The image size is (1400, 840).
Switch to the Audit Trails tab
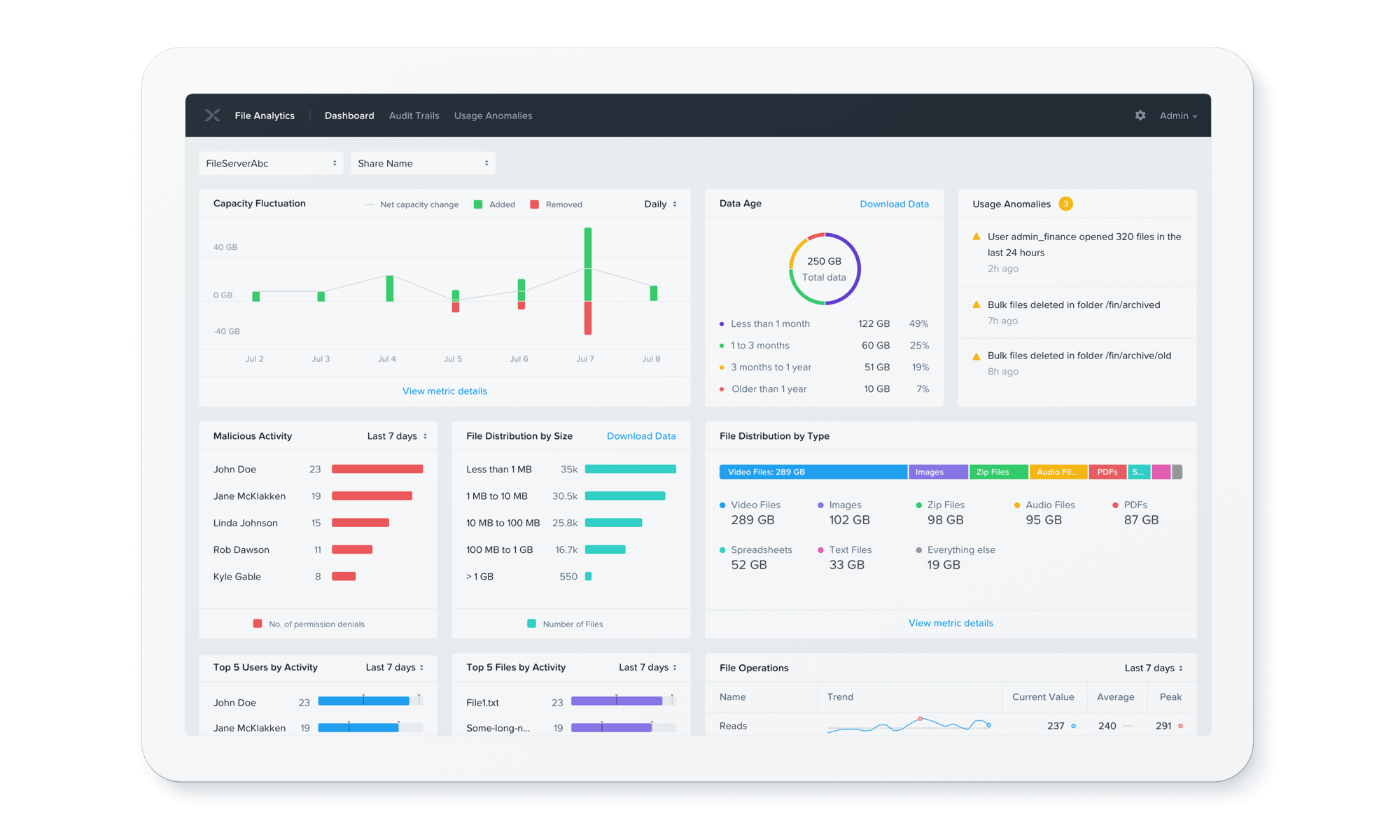(x=414, y=115)
